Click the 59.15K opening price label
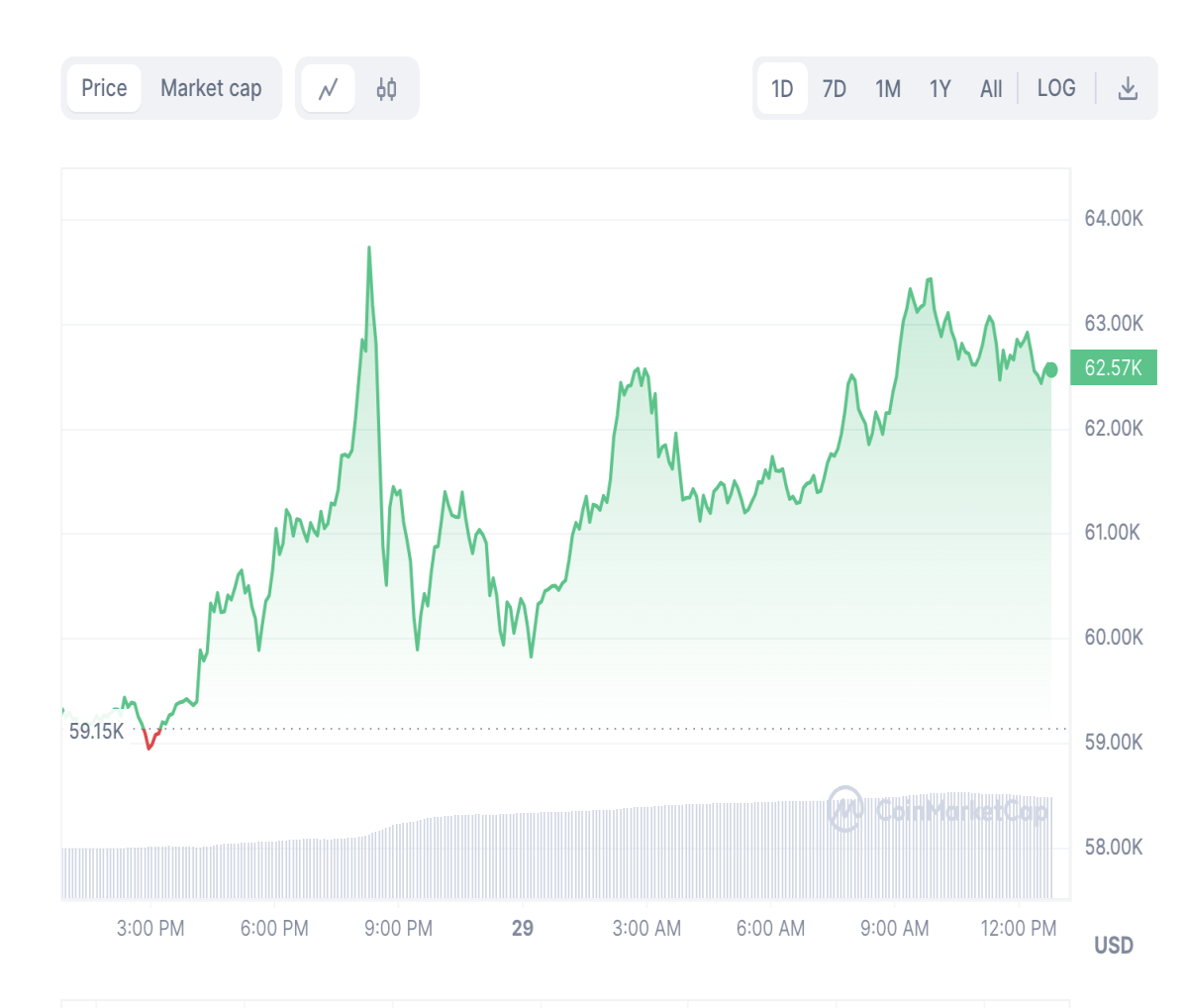Image resolution: width=1188 pixels, height=1008 pixels. [96, 732]
